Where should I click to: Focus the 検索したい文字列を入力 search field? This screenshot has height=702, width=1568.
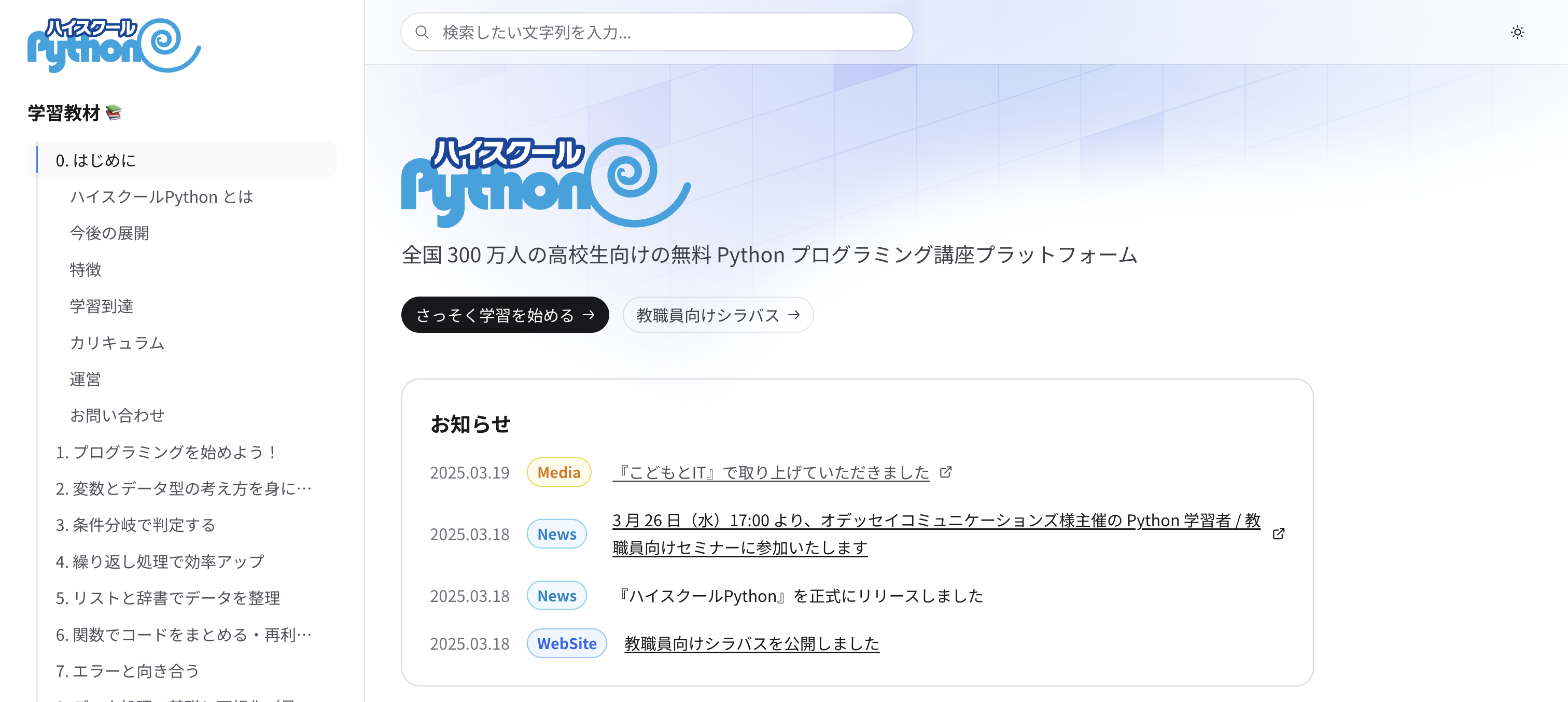coord(656,32)
